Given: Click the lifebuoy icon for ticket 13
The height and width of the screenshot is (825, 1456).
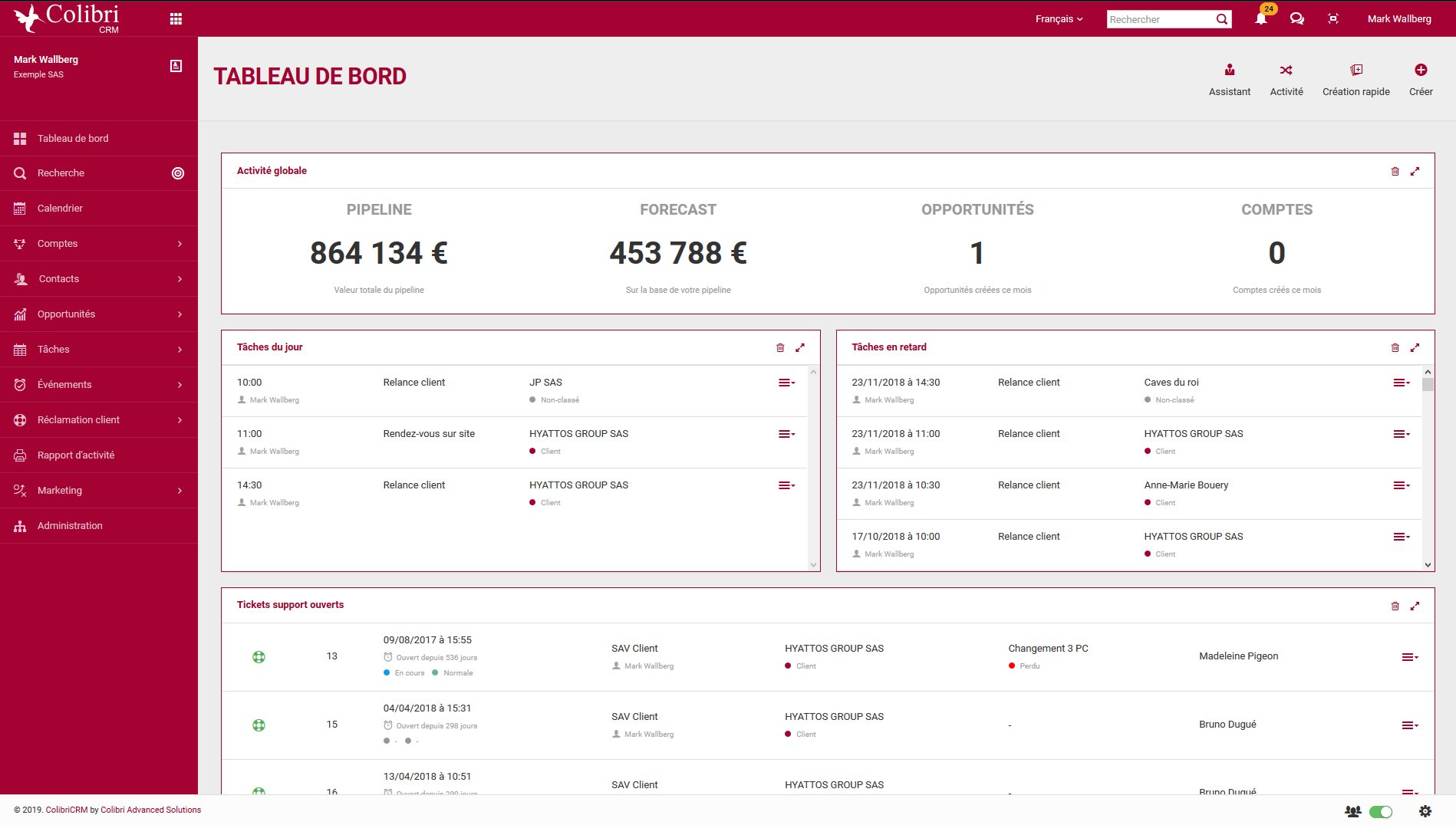Looking at the screenshot, I should pyautogui.click(x=259, y=657).
